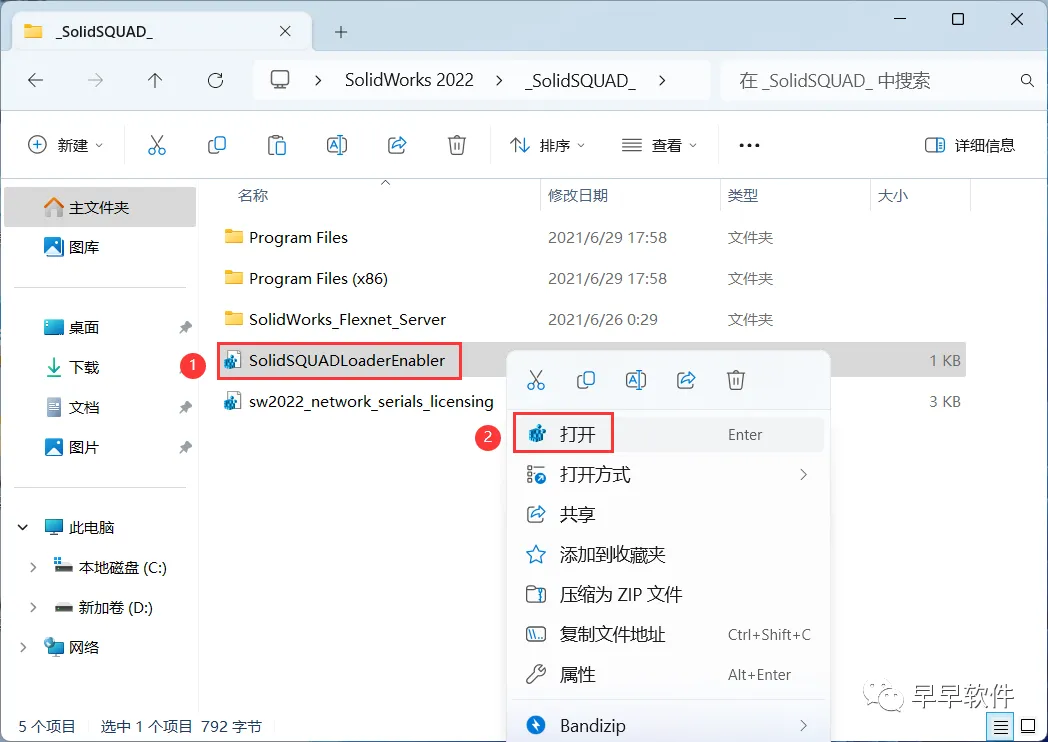Open 下载 in the sidebar
Viewport: 1048px width, 742px height.
(100, 368)
